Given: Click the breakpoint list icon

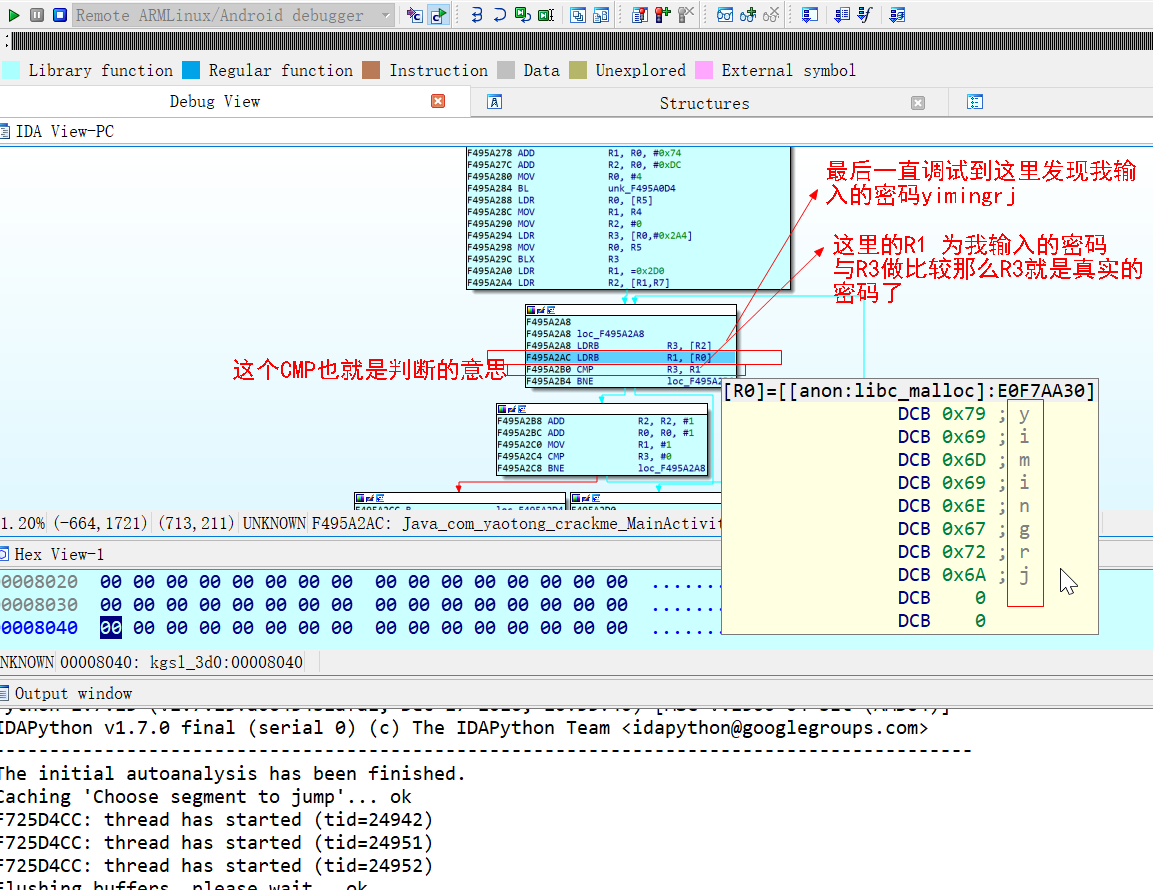Looking at the screenshot, I should (640, 15).
